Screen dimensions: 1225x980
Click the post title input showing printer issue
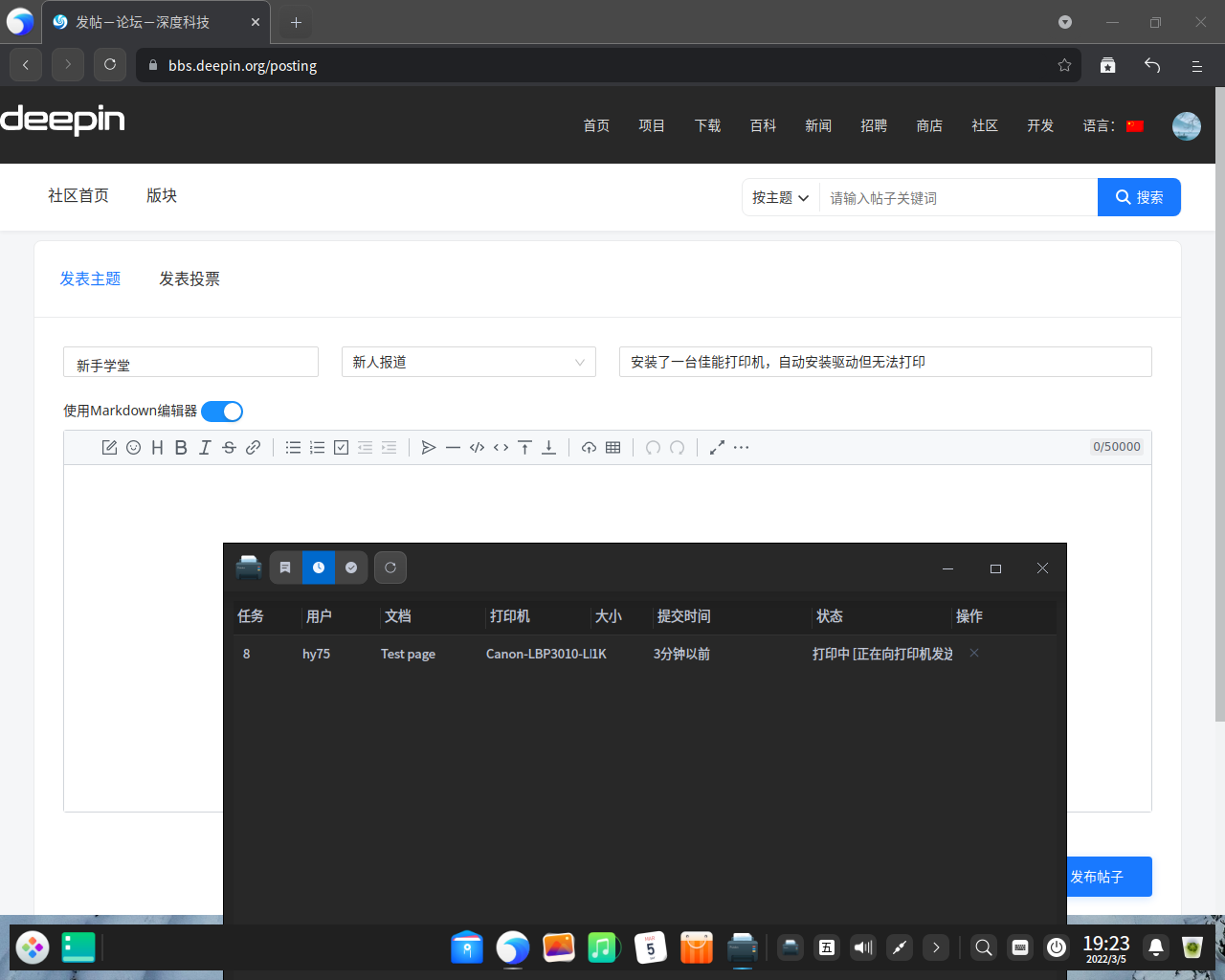point(884,362)
